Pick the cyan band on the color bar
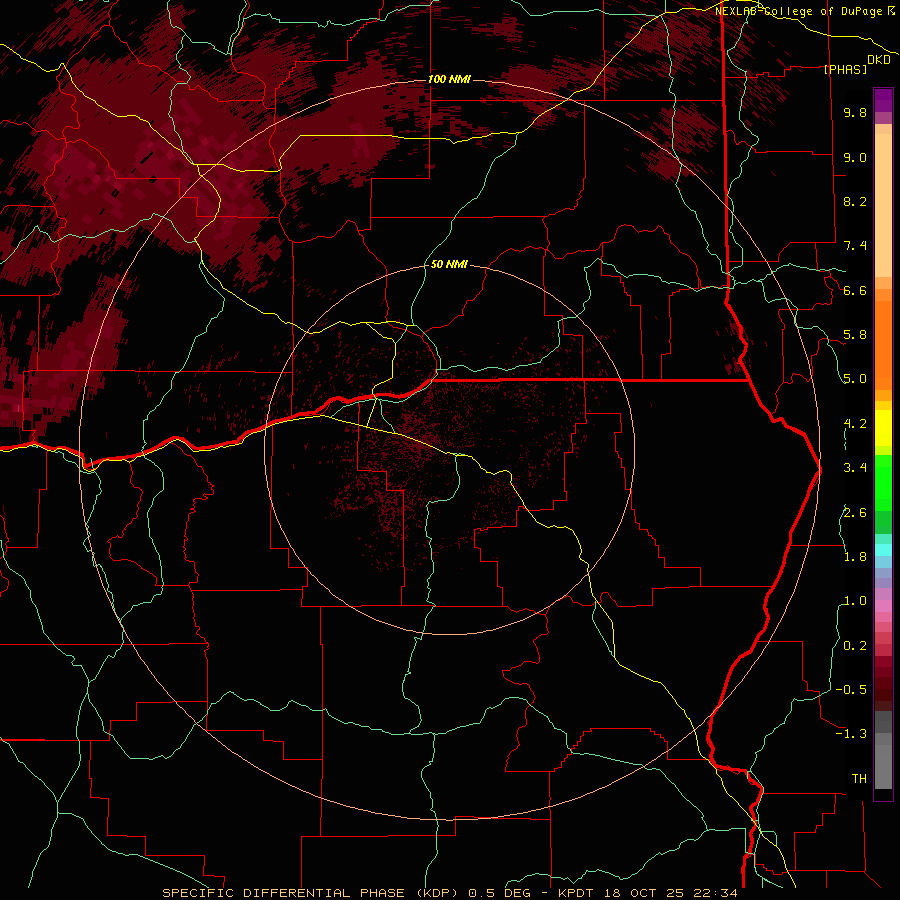This screenshot has height=900, width=900. [x=883, y=550]
